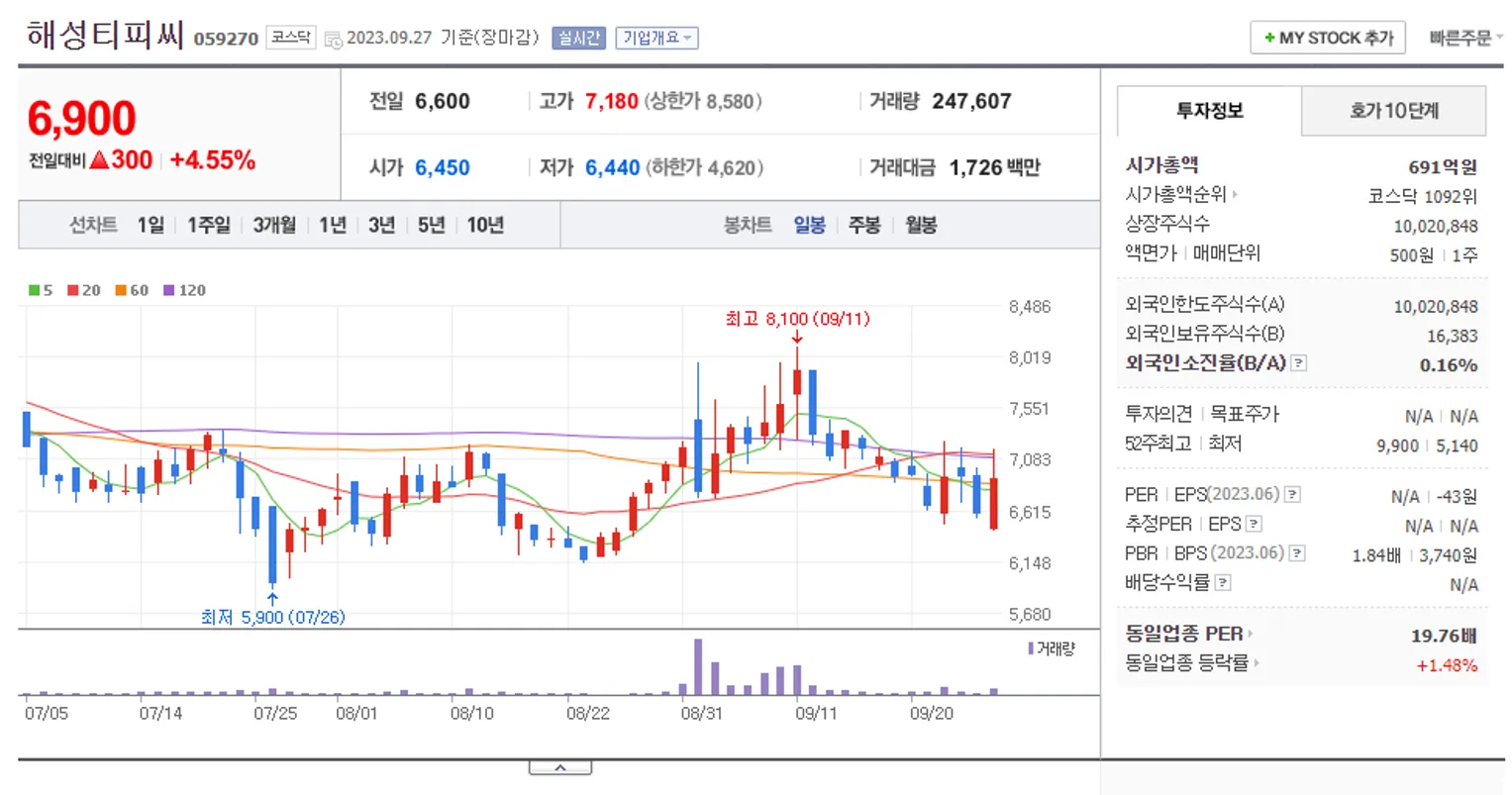Click the stock code 059270
Viewport: 1512px width, 795px height.
[x=226, y=39]
